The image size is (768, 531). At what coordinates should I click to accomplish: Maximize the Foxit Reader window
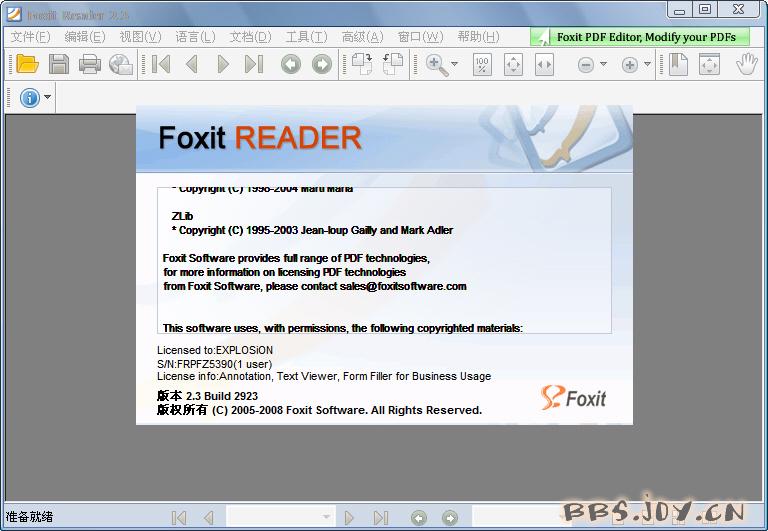click(x=705, y=9)
